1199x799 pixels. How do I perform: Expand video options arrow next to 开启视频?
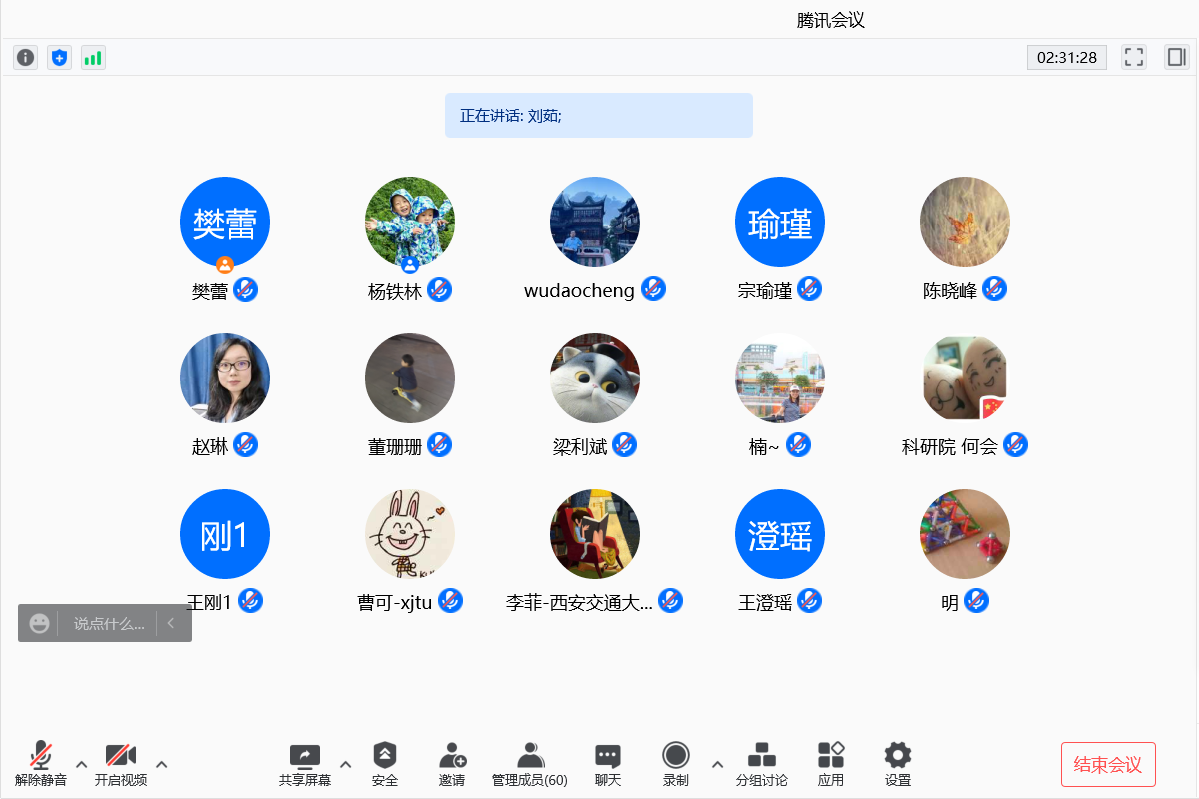[162, 765]
